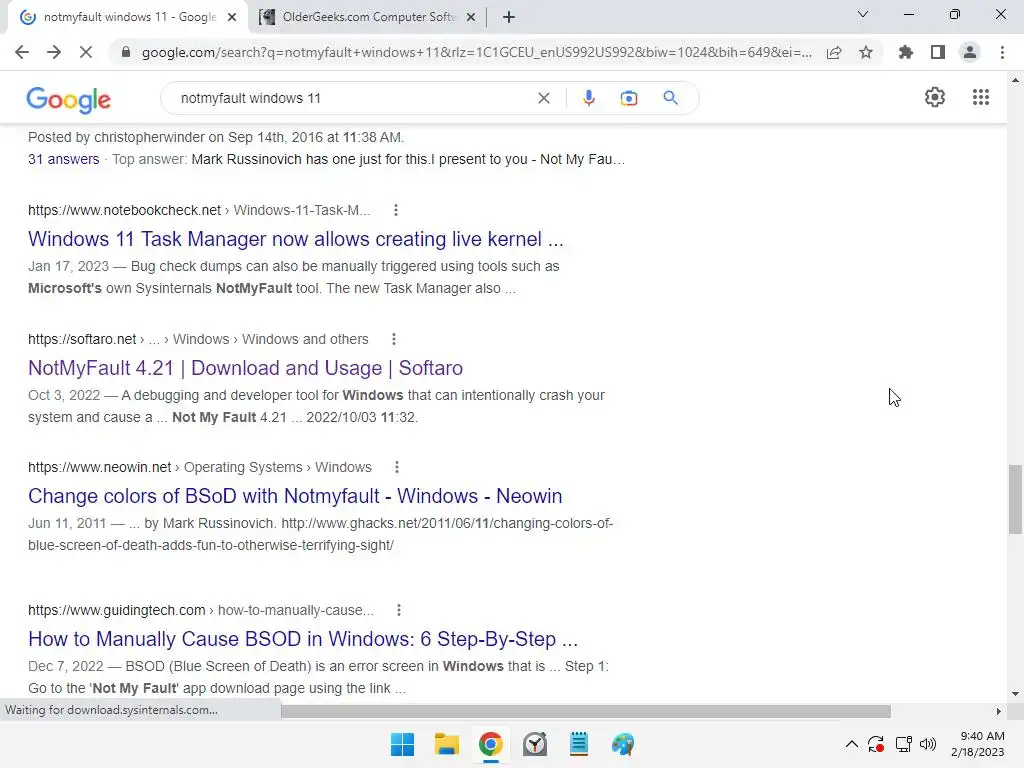Switch to OlderGeeks.com tab

(367, 17)
